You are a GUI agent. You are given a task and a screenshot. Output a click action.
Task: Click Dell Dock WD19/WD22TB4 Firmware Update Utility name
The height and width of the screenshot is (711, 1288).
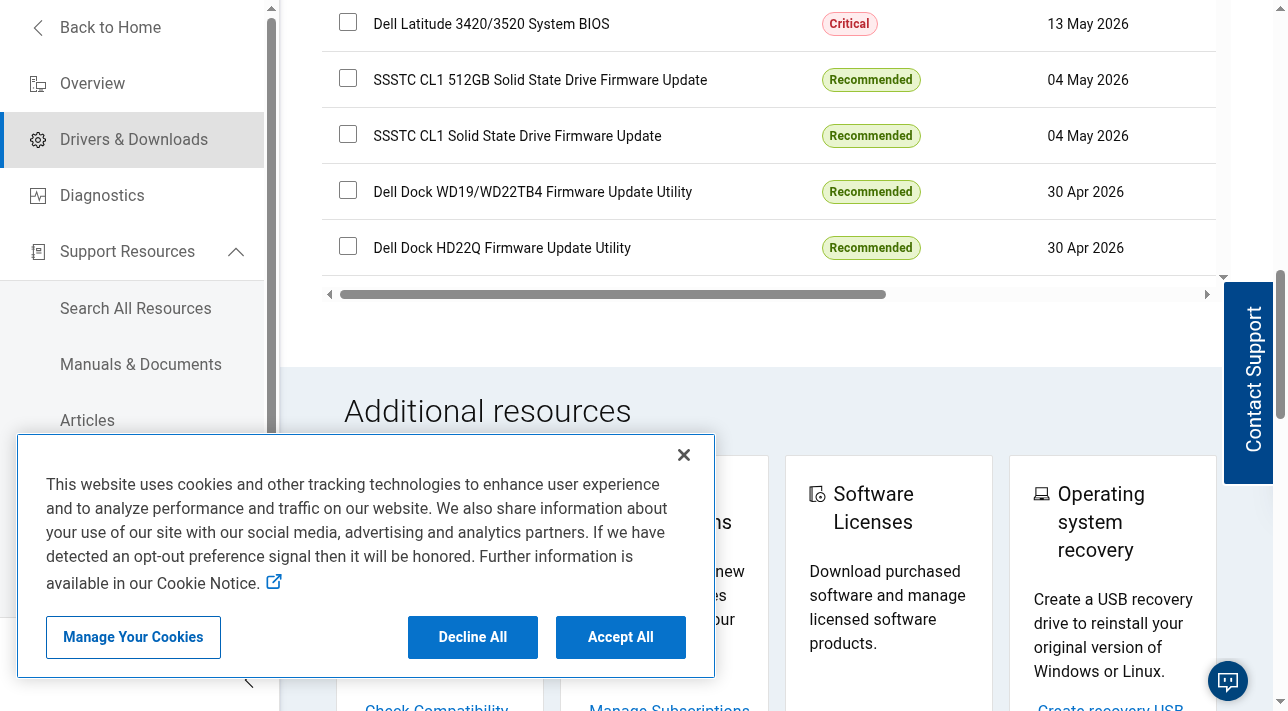(533, 192)
